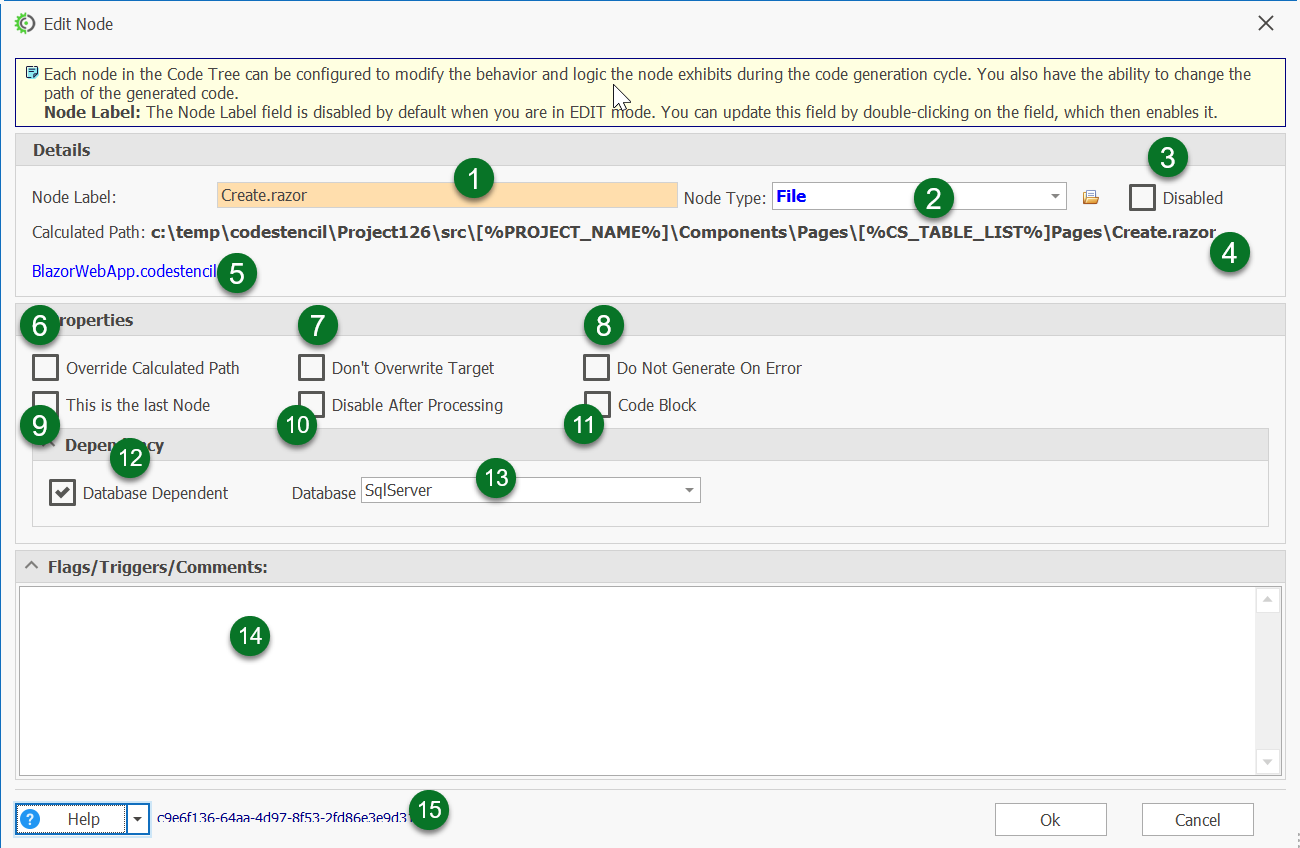Open the BlazorWebApp.codestencil link
The width and height of the screenshot is (1300, 848).
[x=124, y=271]
